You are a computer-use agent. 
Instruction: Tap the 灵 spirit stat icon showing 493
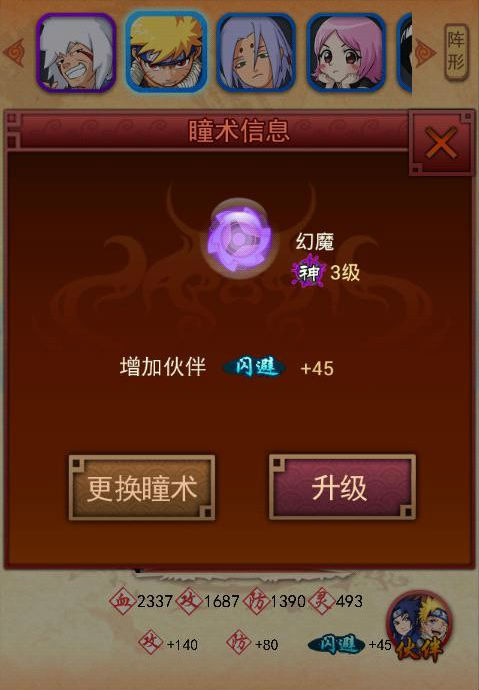322,600
